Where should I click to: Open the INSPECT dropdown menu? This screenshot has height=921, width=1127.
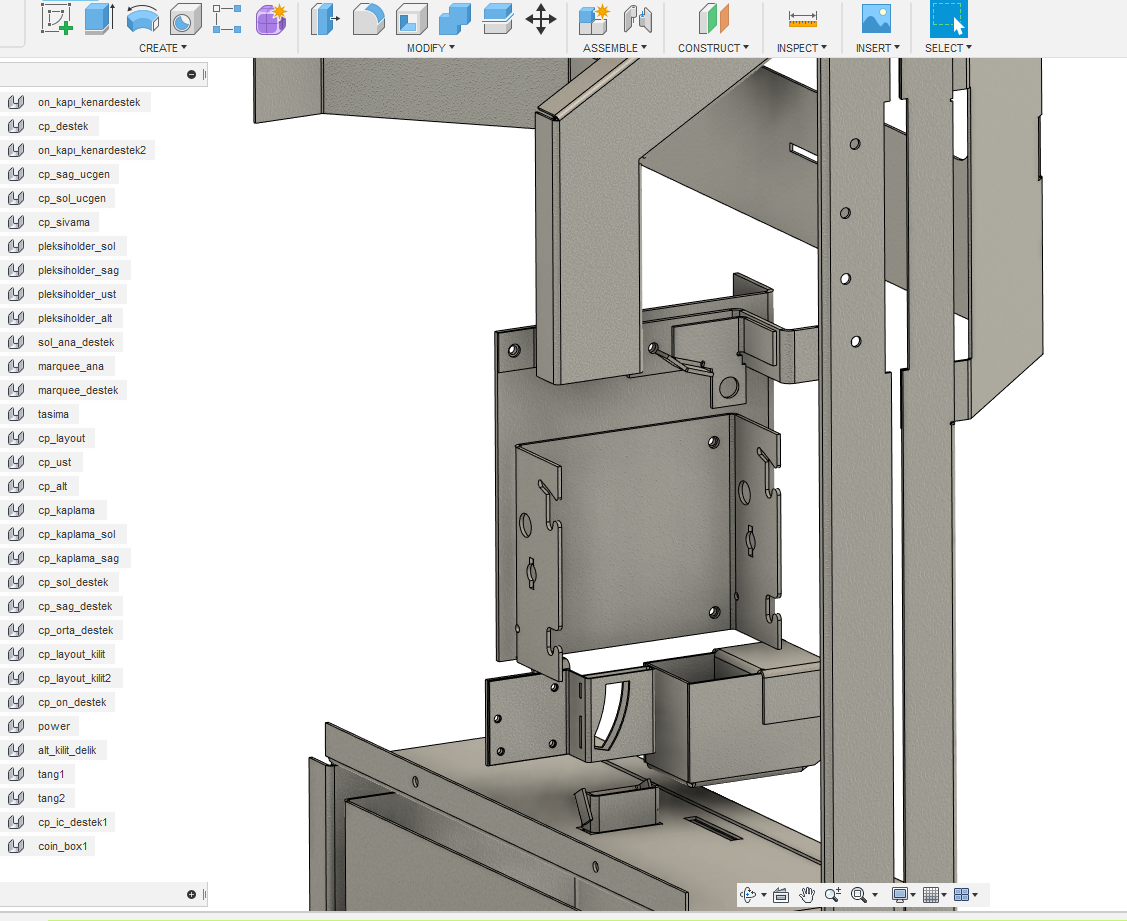coord(801,48)
